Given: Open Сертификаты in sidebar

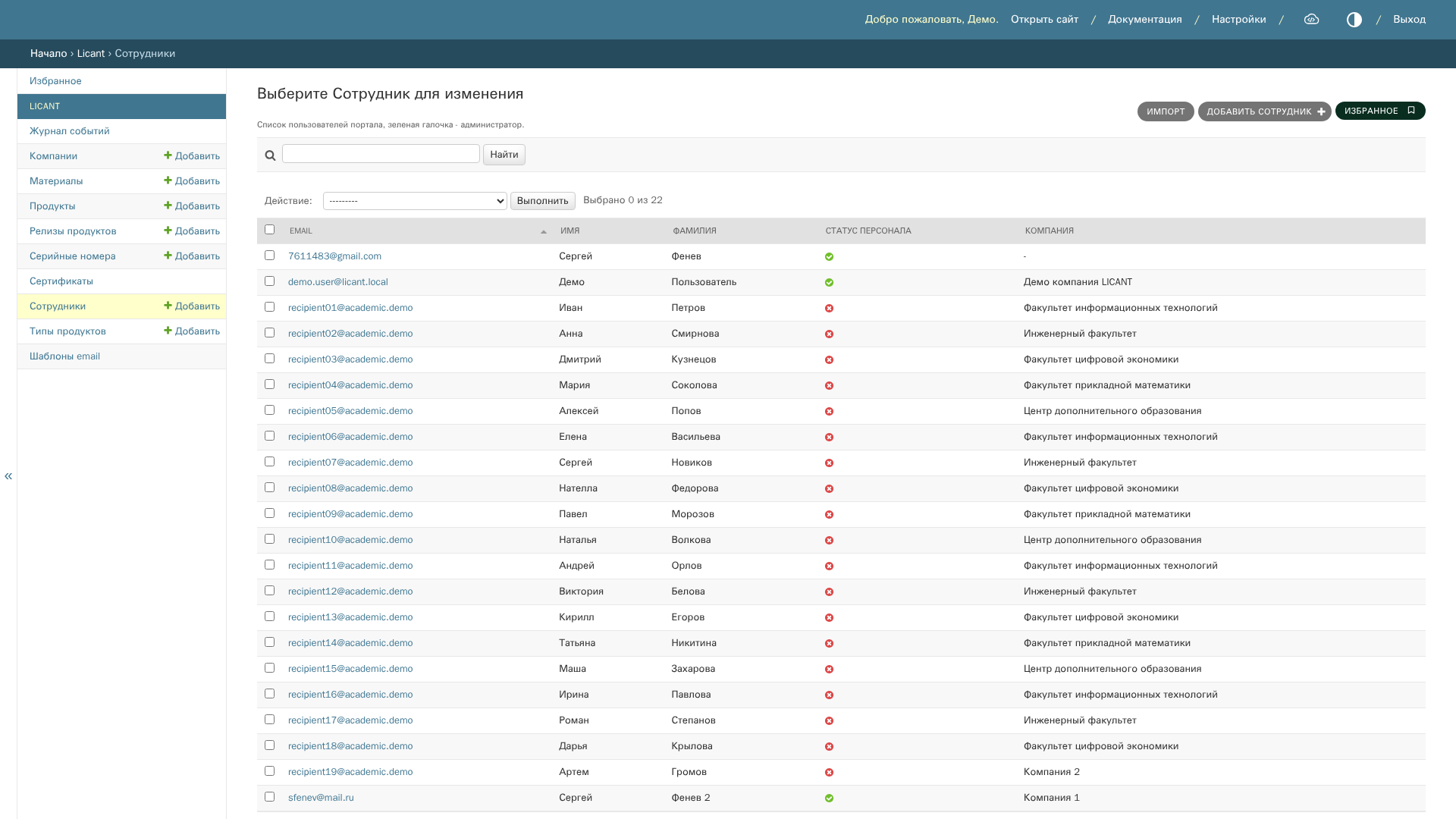Looking at the screenshot, I should point(61,281).
